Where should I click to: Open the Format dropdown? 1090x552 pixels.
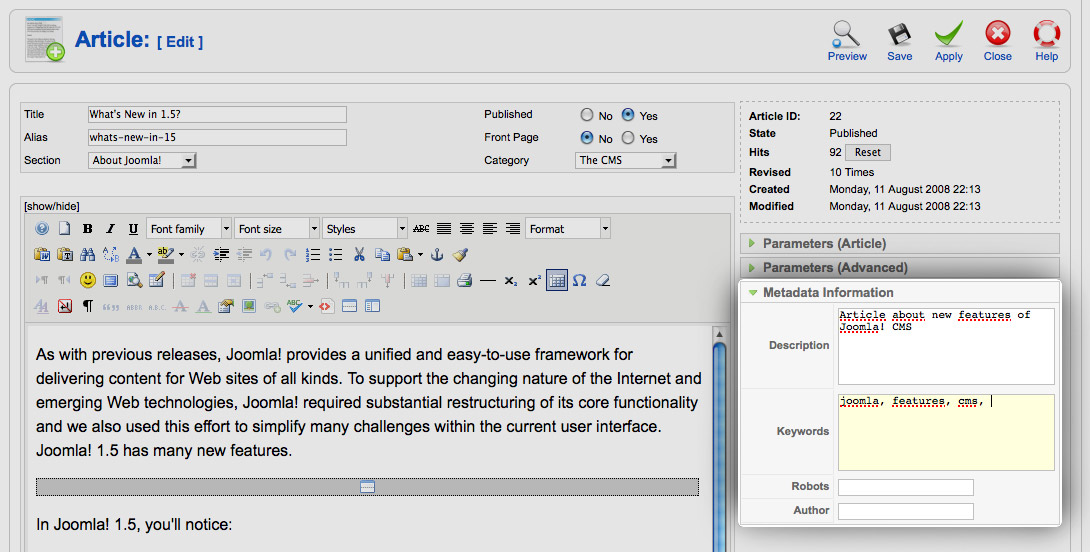click(568, 229)
